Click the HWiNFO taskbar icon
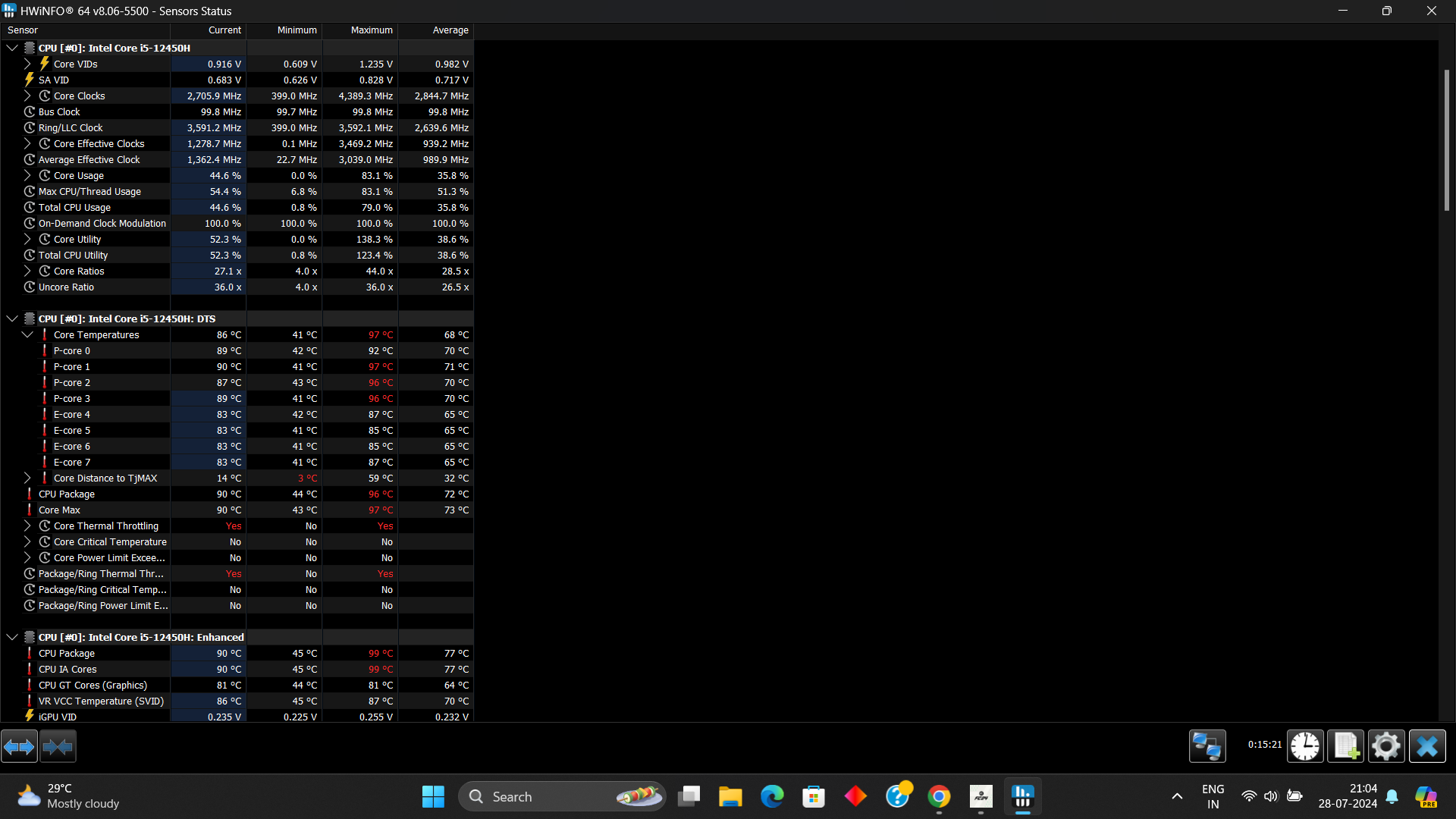1456x819 pixels. pos(1022,797)
